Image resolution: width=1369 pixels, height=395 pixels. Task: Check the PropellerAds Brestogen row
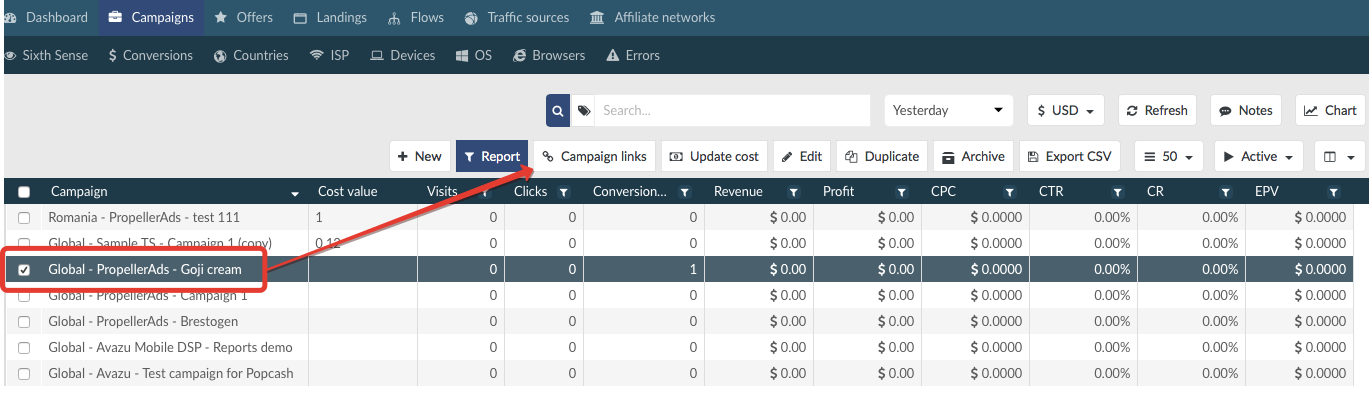click(x=24, y=322)
